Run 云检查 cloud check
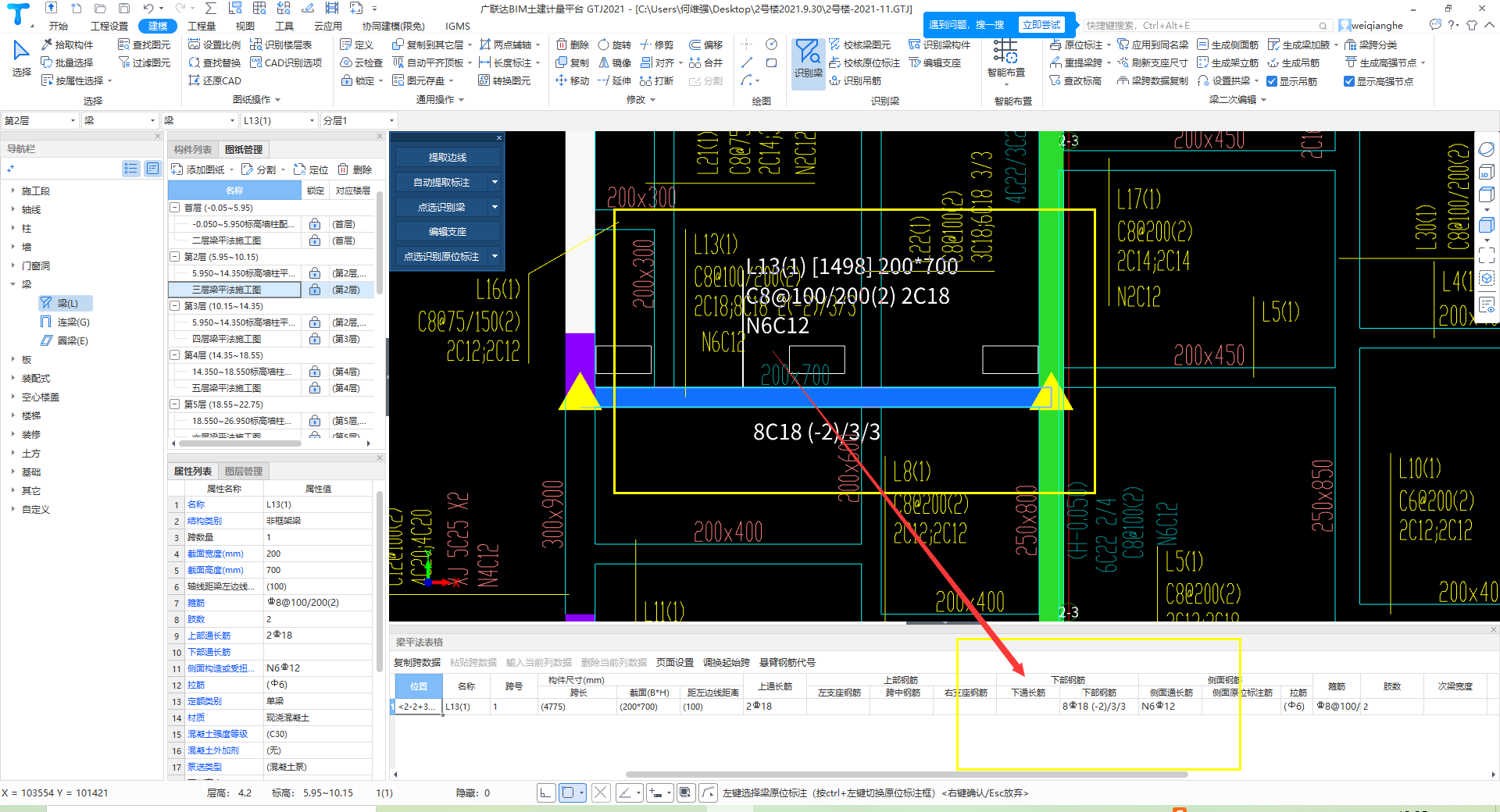The width and height of the screenshot is (1500, 812). (362, 62)
